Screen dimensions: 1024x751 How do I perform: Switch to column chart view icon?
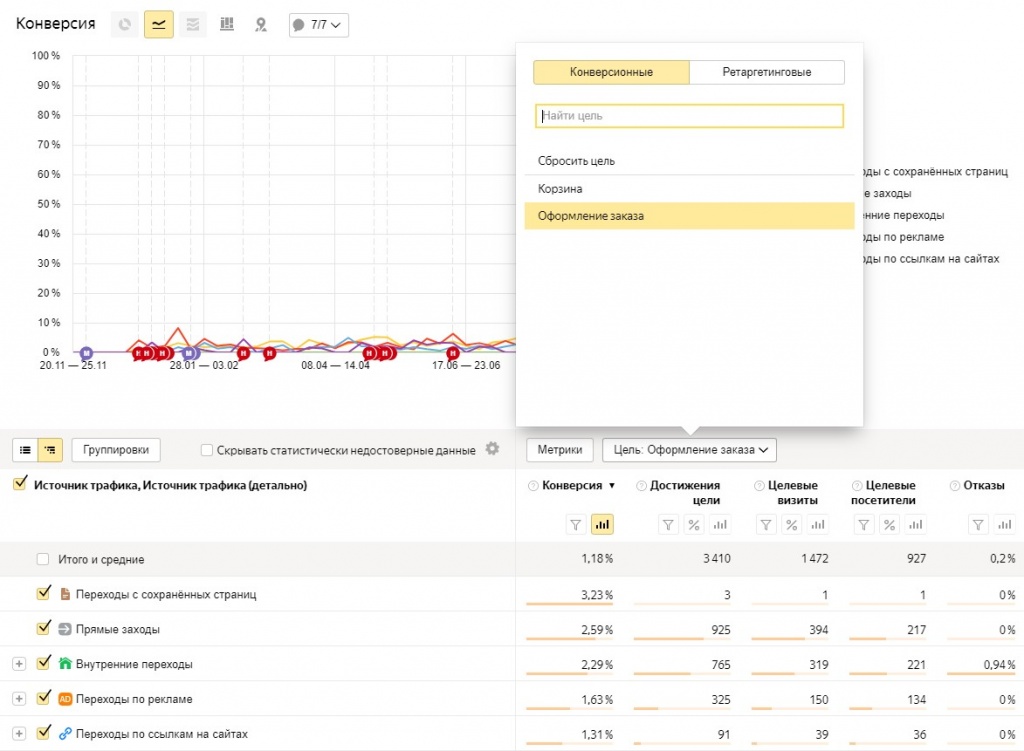click(x=227, y=25)
